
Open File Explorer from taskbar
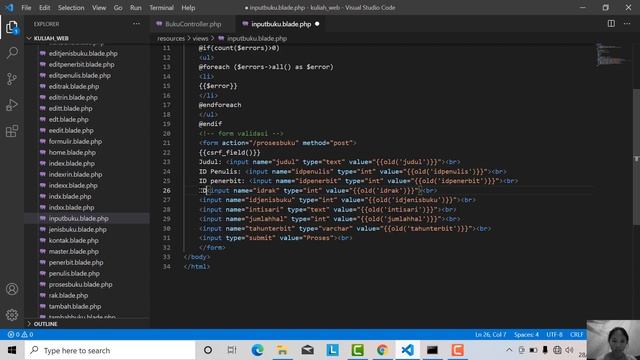point(282,350)
